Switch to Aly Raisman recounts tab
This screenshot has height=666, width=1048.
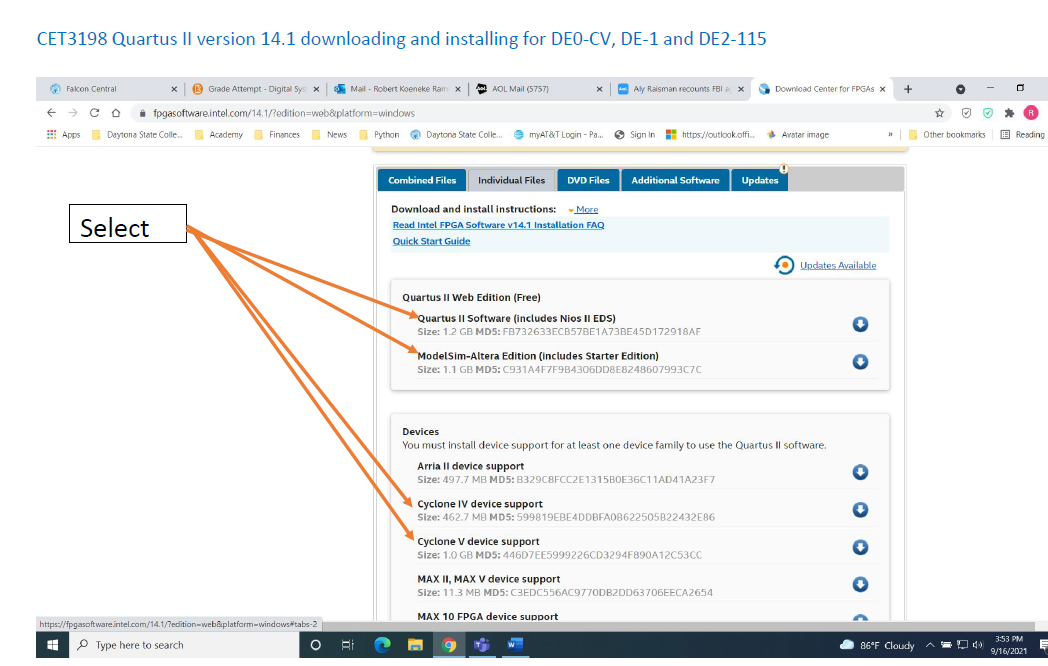(681, 89)
